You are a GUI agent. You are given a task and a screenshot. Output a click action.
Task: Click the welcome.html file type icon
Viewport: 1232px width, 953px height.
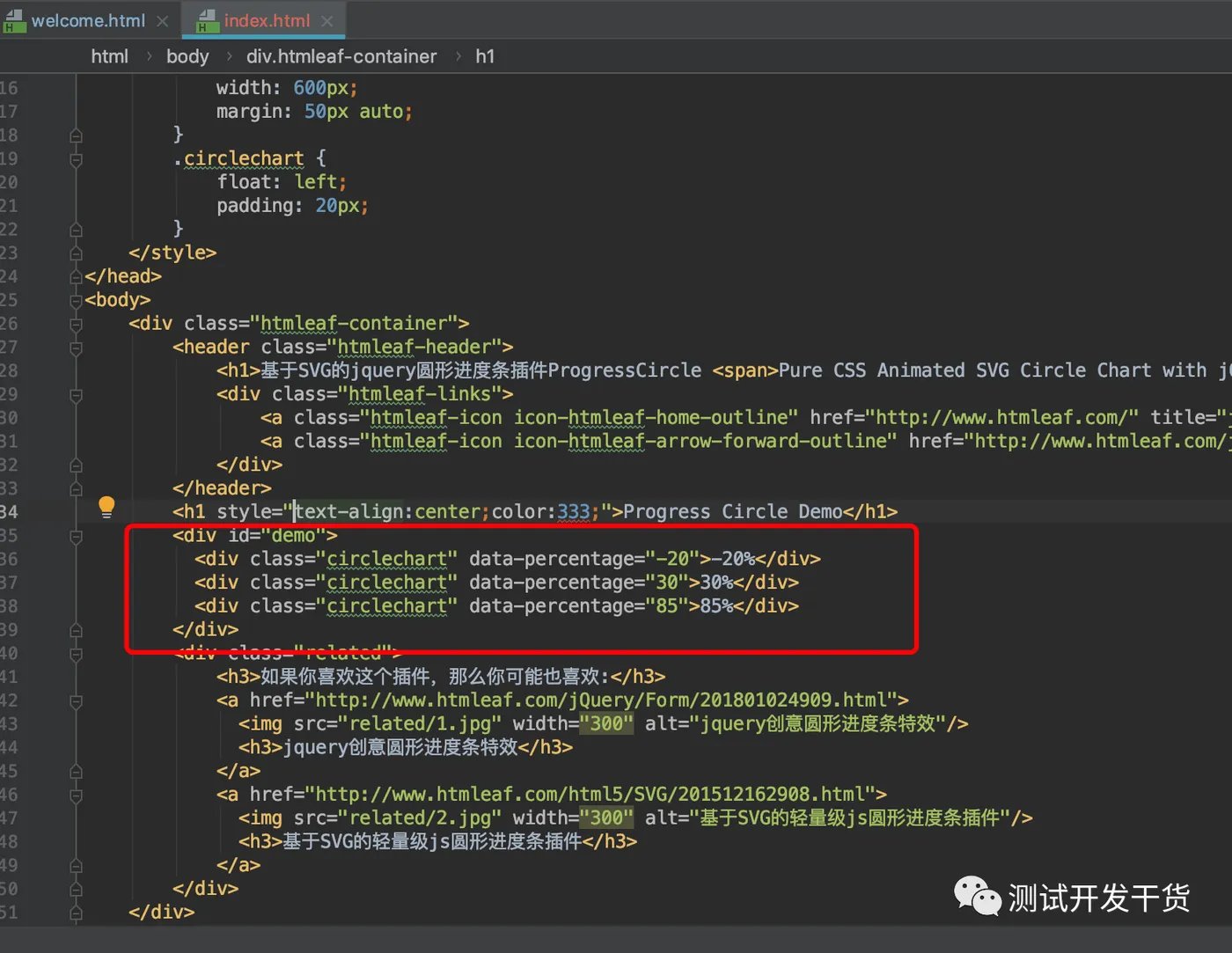pos(14,20)
